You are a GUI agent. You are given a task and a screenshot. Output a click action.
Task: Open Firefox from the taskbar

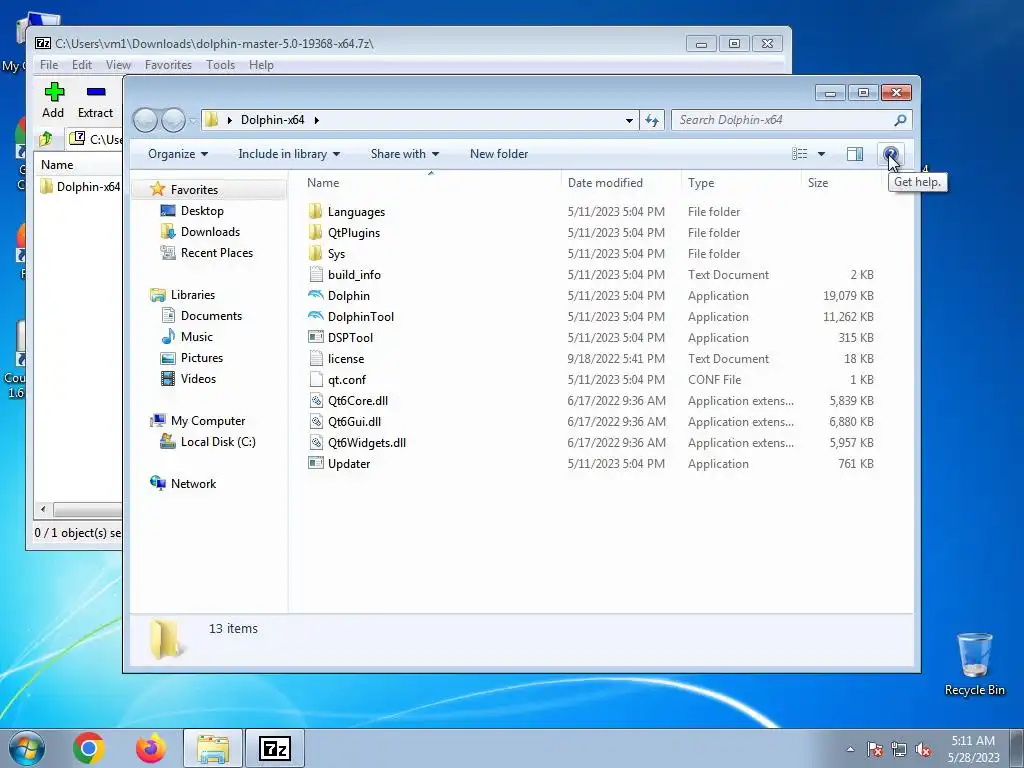[150, 748]
